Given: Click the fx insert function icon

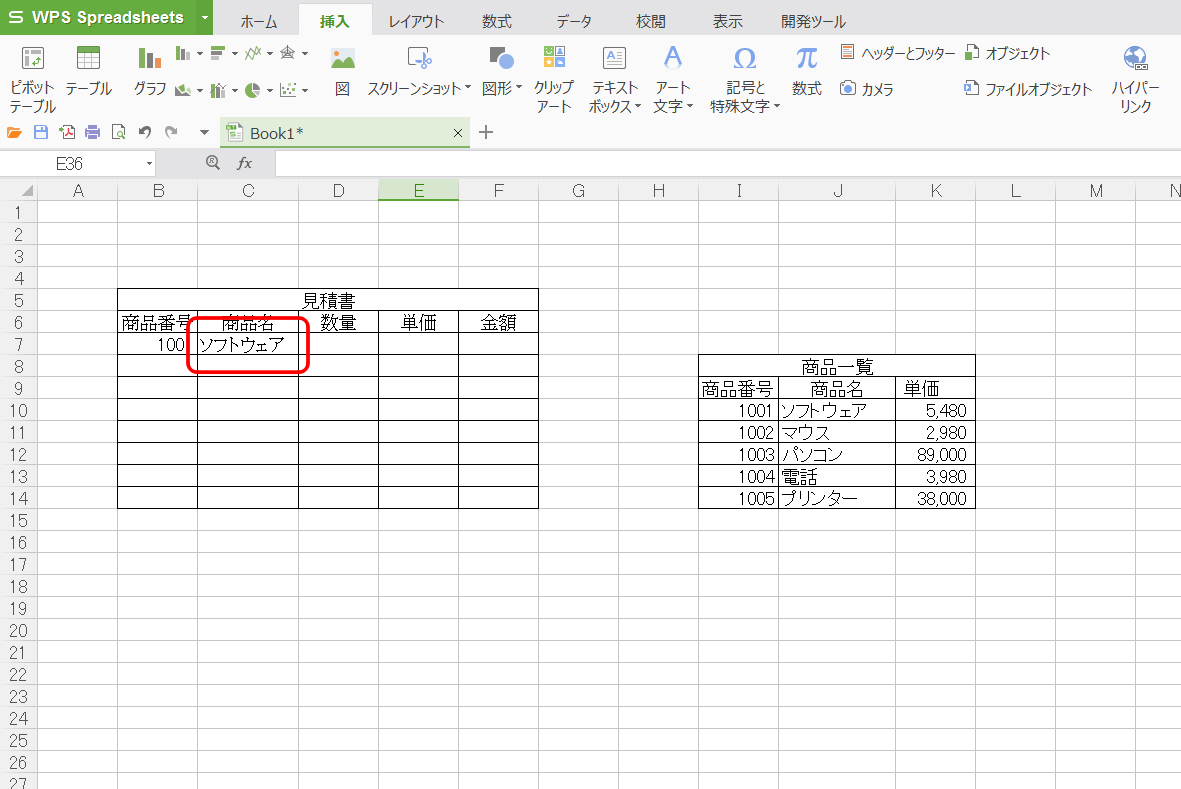Looking at the screenshot, I should 245,163.
